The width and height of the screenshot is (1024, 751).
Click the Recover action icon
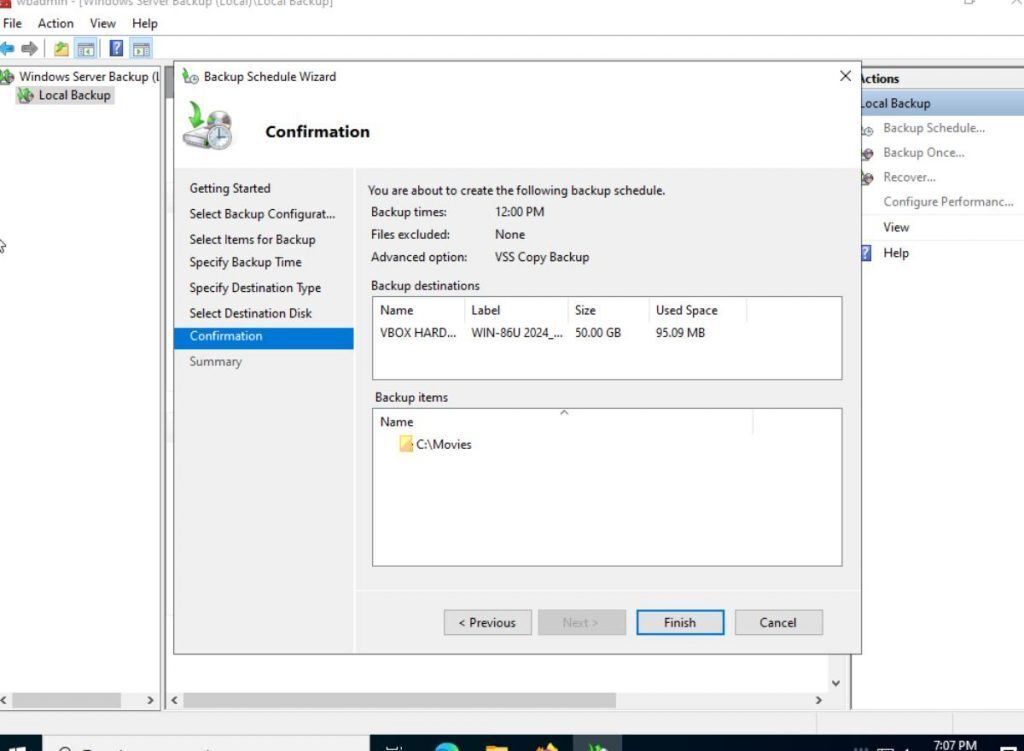point(867,178)
